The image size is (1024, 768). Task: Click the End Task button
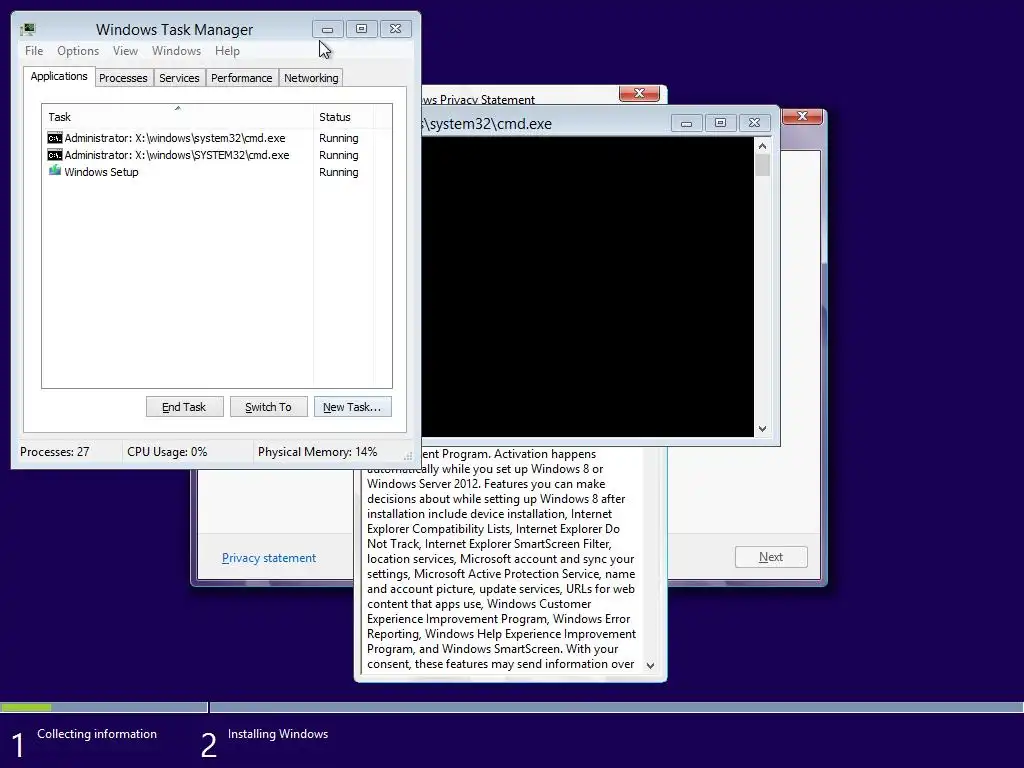click(184, 407)
